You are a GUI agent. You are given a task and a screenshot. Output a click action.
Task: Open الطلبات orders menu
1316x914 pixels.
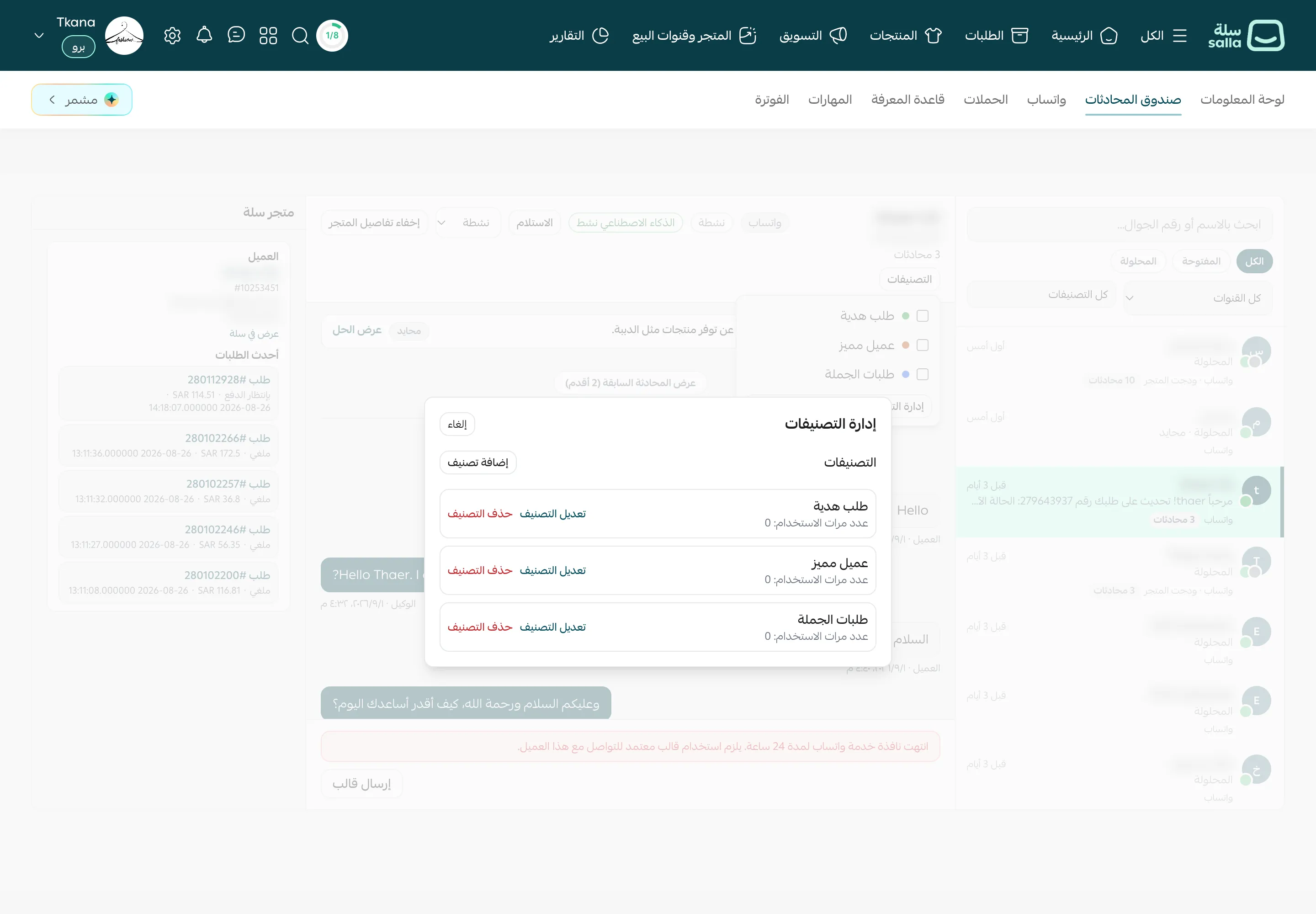click(x=997, y=36)
